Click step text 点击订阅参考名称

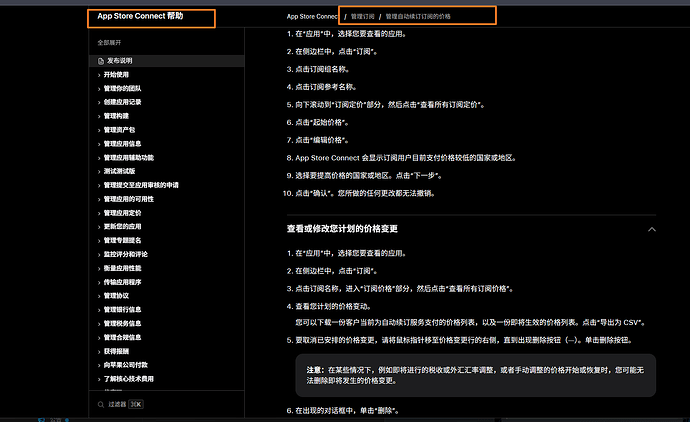(326, 87)
